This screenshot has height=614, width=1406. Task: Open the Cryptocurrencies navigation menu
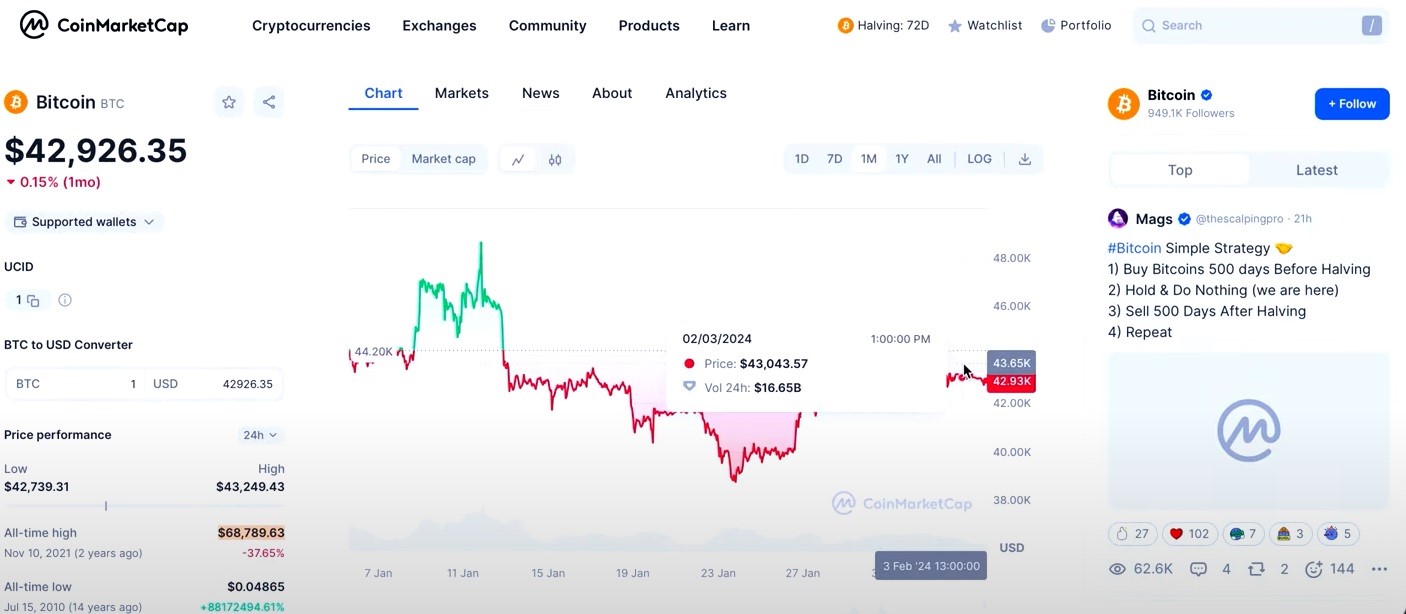tap(311, 26)
